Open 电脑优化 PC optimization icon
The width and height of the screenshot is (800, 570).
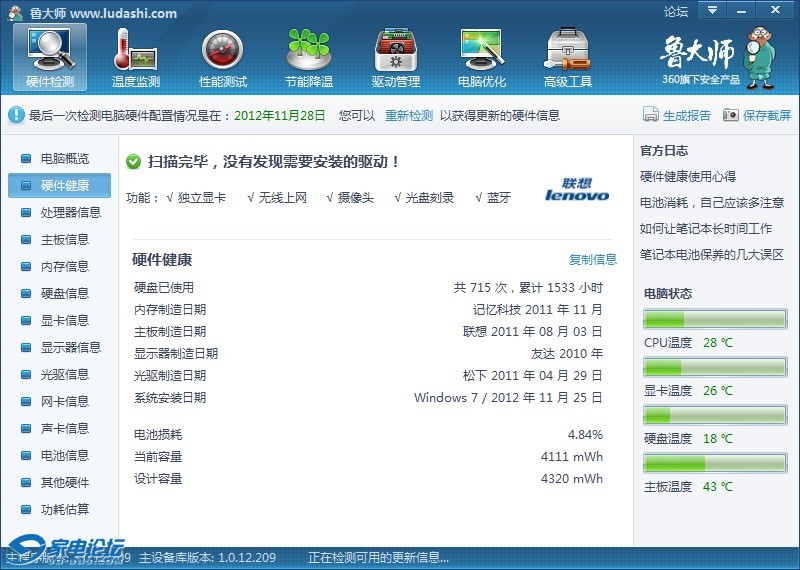pyautogui.click(x=482, y=57)
